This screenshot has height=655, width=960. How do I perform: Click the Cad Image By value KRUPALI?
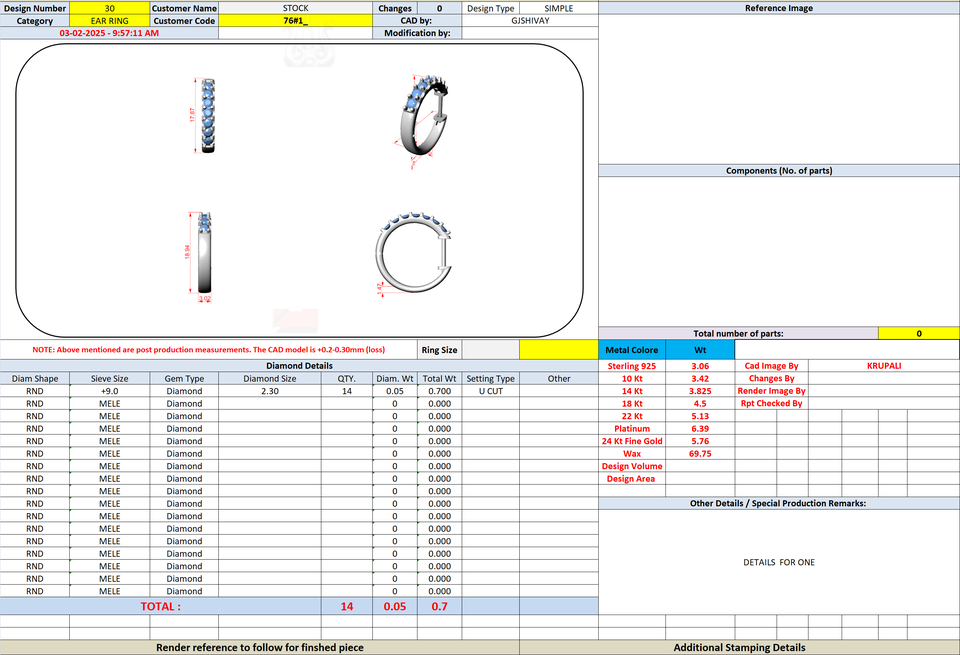[x=883, y=366]
